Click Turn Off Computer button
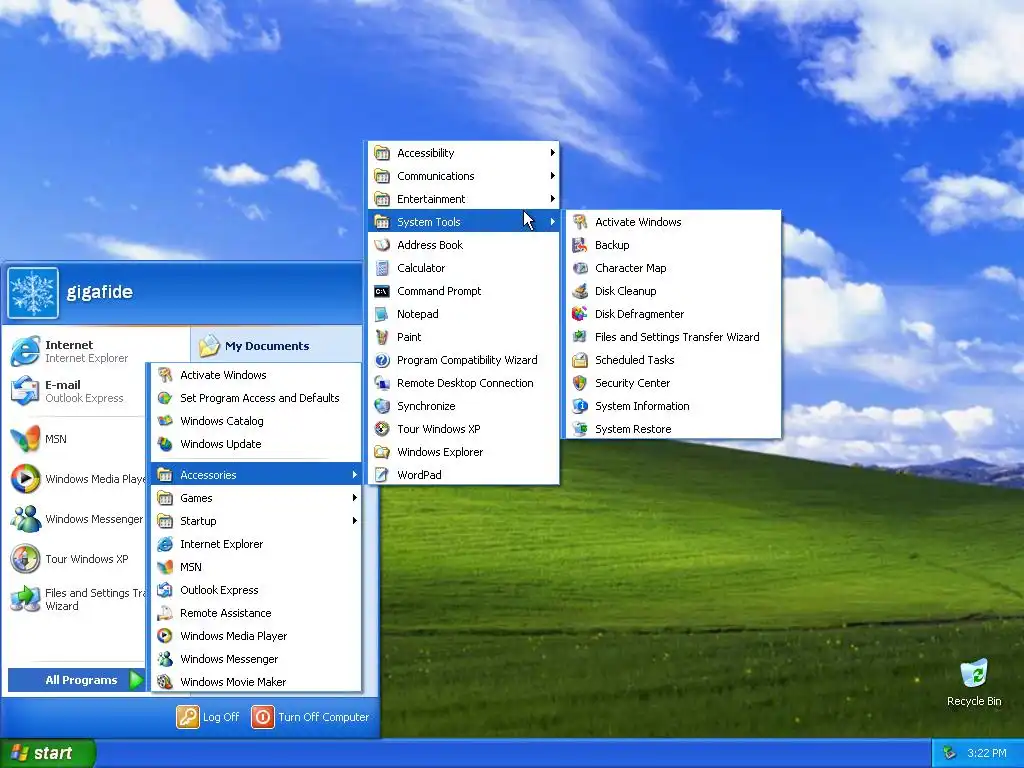The height and width of the screenshot is (768, 1024). coord(311,717)
